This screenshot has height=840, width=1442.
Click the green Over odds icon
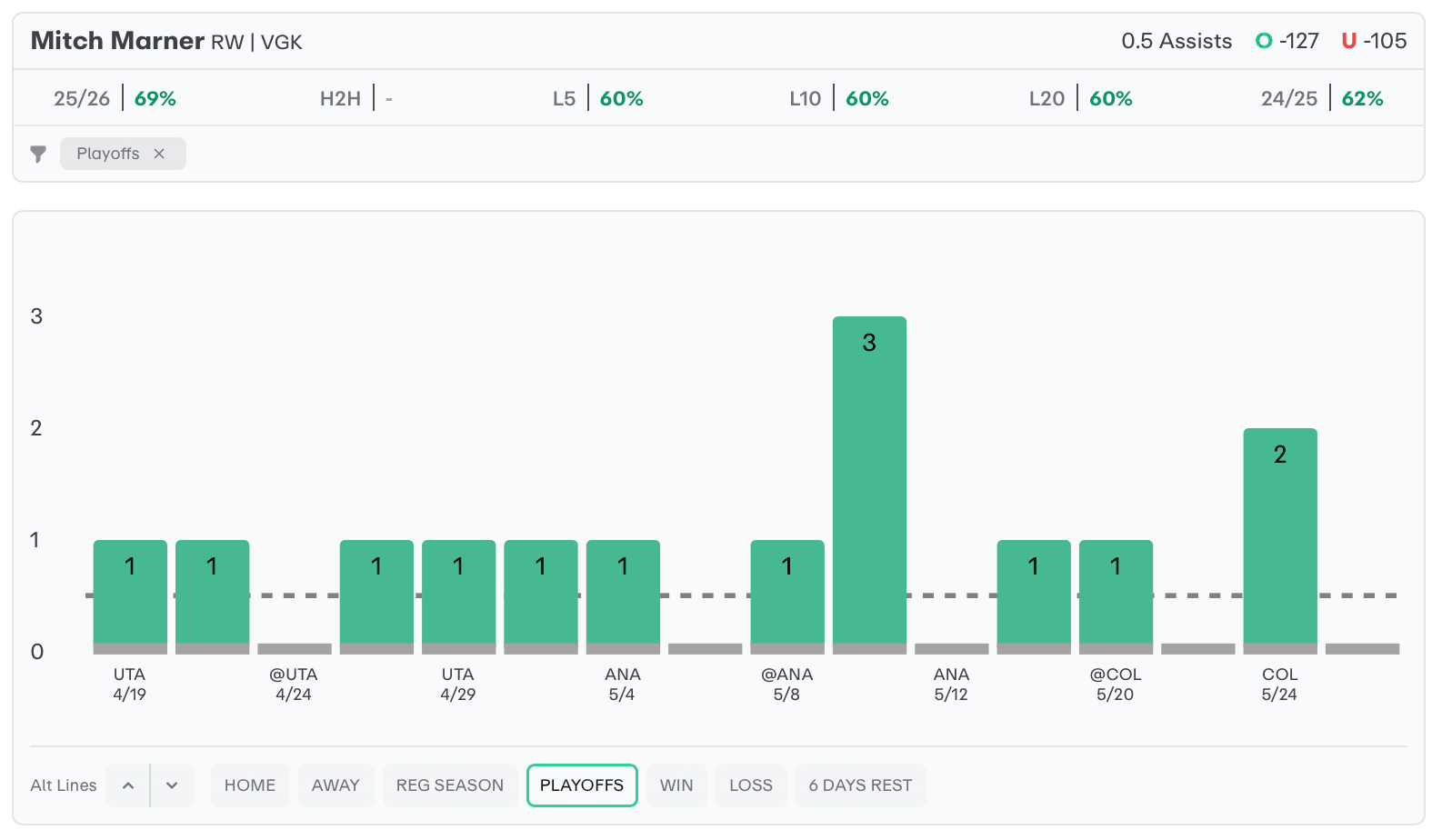[1264, 41]
